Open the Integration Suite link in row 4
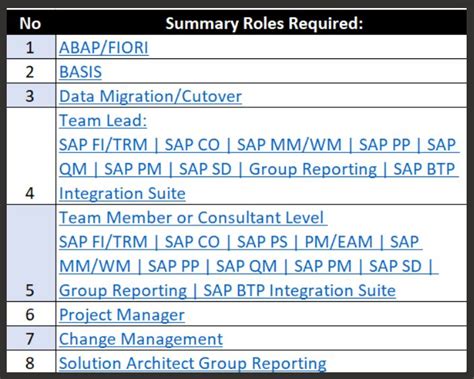This screenshot has height=379, width=474. pos(122,193)
